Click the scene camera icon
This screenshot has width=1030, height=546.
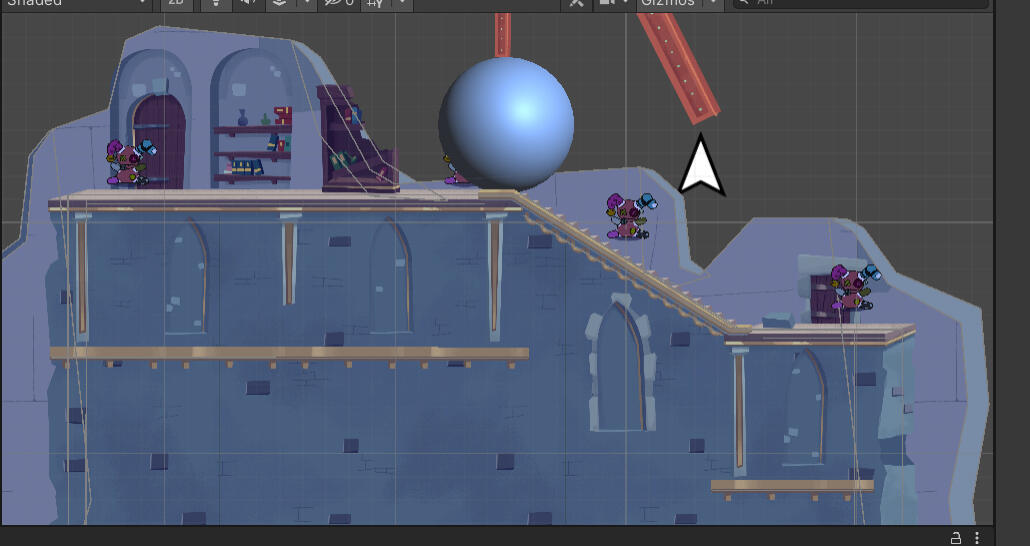[606, 3]
